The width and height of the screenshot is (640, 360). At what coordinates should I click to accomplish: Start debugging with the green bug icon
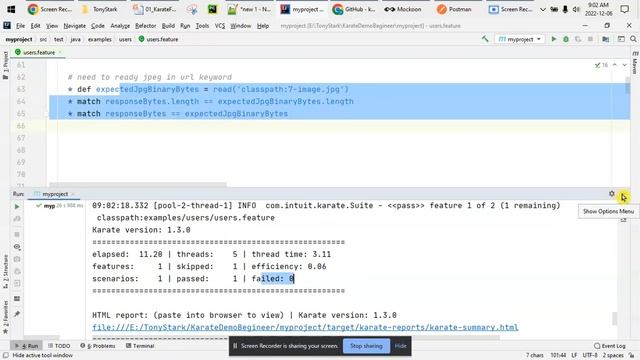coord(566,39)
